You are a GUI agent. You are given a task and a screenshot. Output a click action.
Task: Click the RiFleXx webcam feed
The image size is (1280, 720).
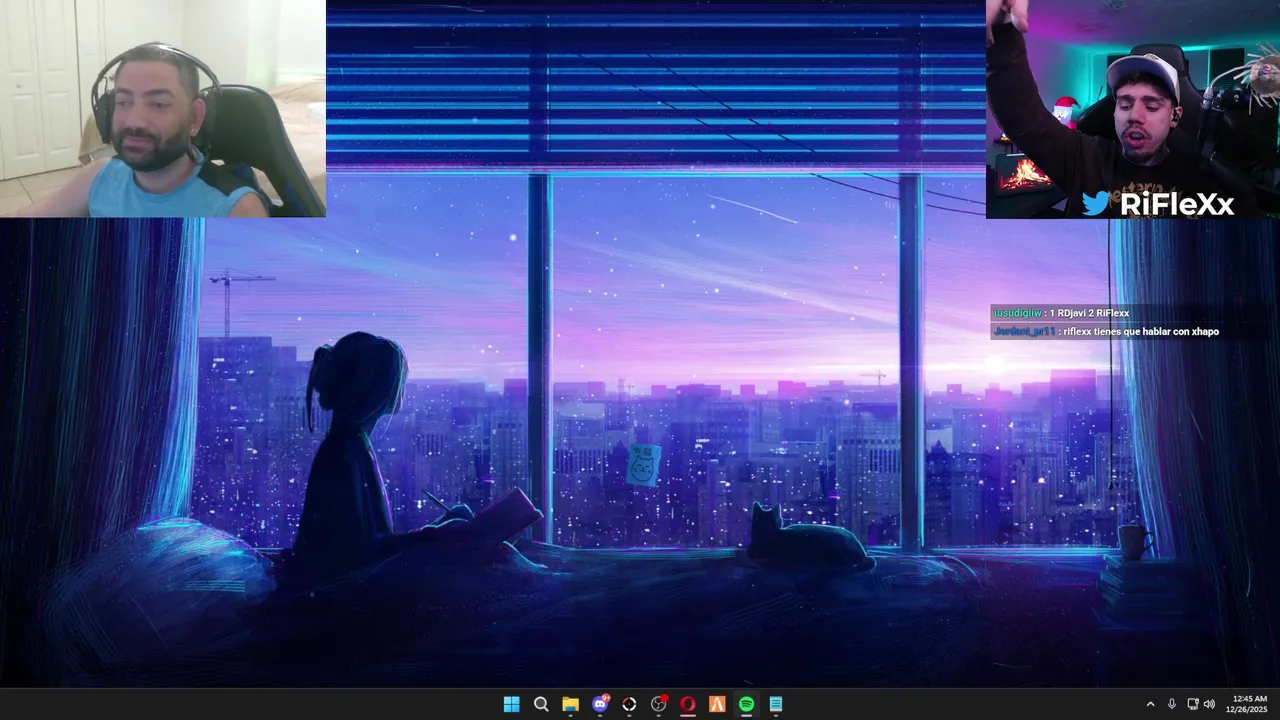click(x=1133, y=109)
